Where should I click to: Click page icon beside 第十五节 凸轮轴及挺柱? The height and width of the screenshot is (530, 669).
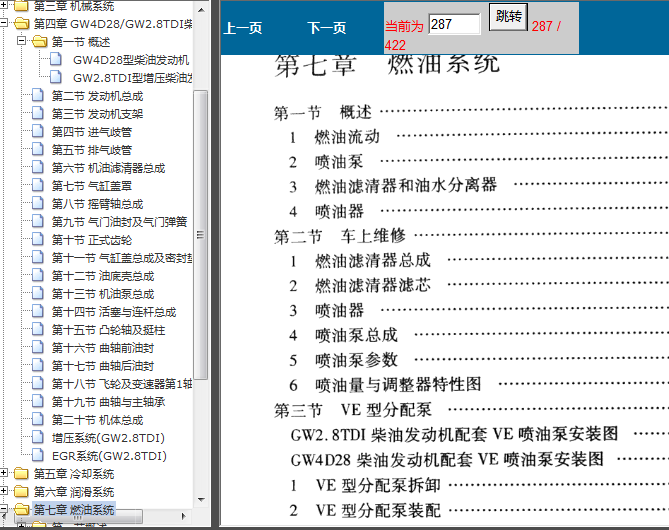pos(38,329)
